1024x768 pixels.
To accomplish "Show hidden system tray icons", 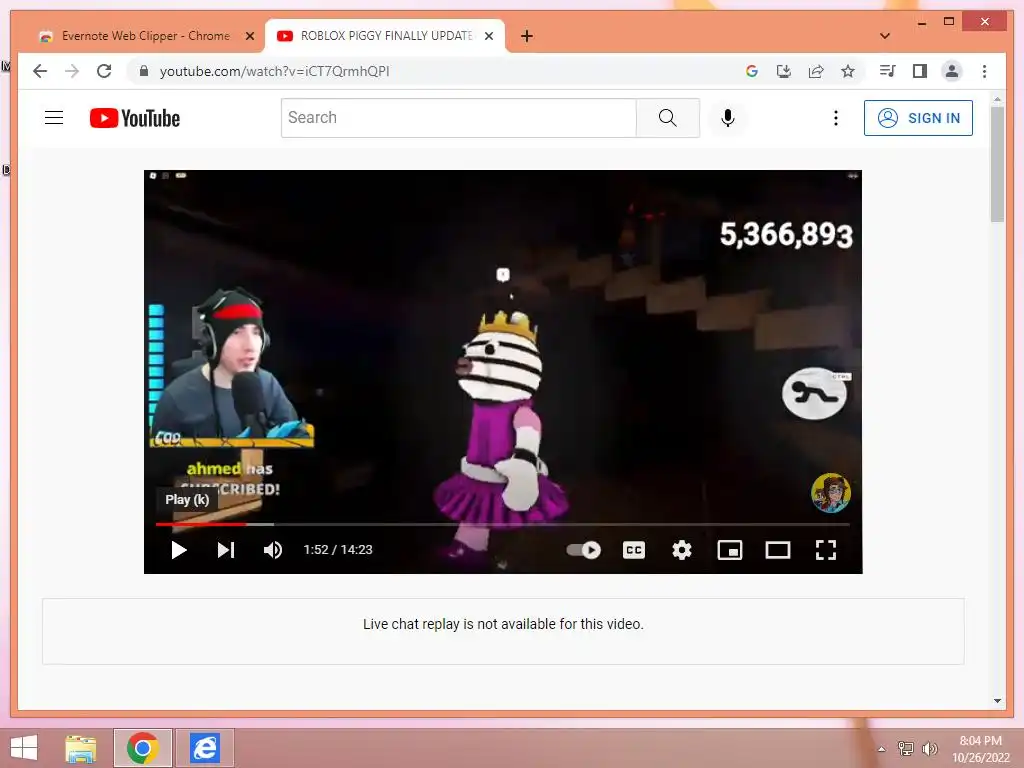I will pos(882,749).
